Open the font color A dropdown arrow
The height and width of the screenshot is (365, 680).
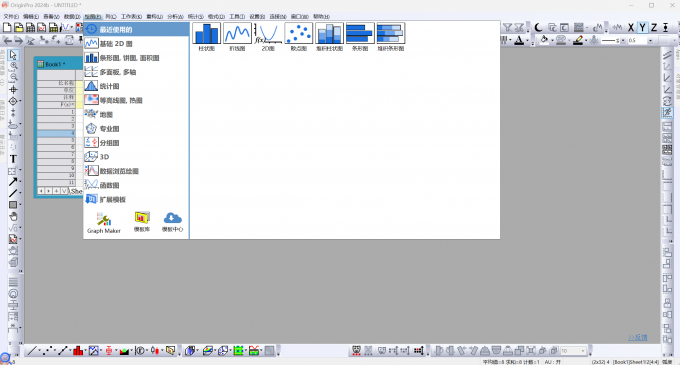tap(527, 41)
